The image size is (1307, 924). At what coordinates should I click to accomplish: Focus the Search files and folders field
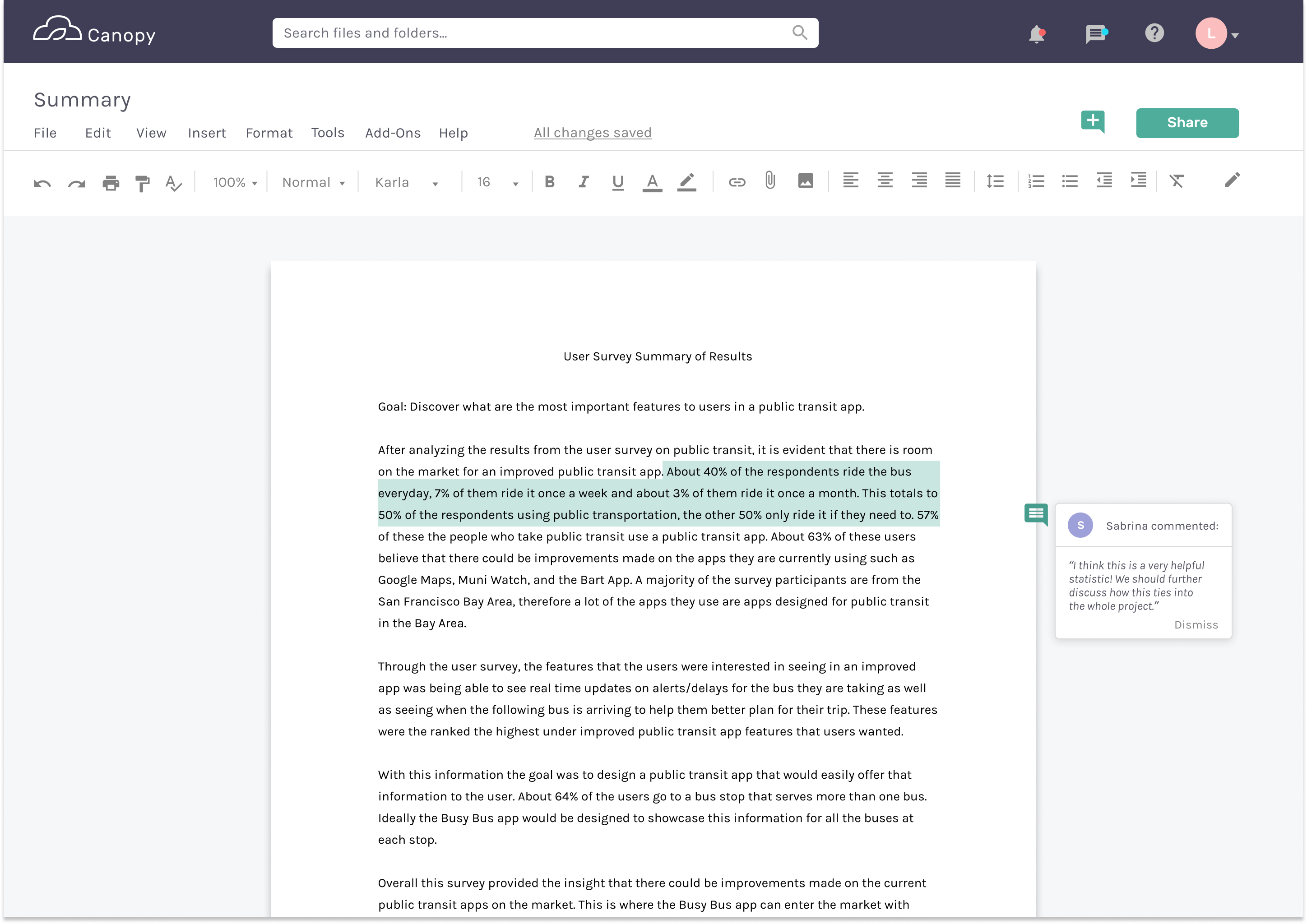pyautogui.click(x=545, y=32)
